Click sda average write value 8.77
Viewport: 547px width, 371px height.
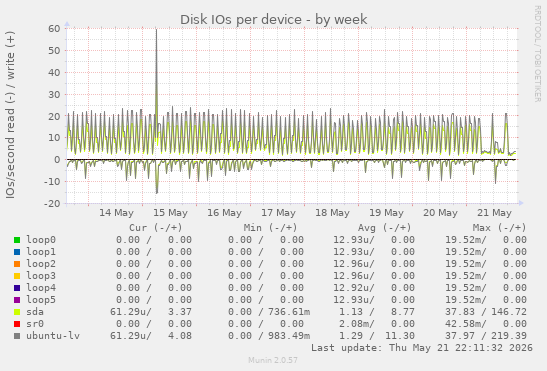pos(403,312)
